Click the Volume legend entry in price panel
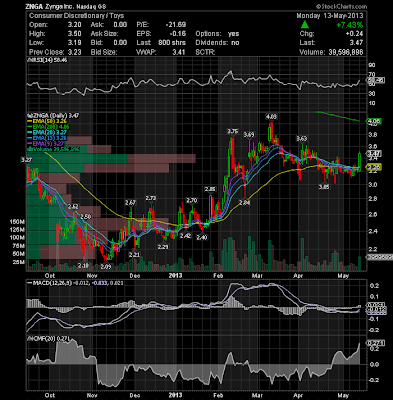Screen dimensions: 393x400 [x=53, y=150]
